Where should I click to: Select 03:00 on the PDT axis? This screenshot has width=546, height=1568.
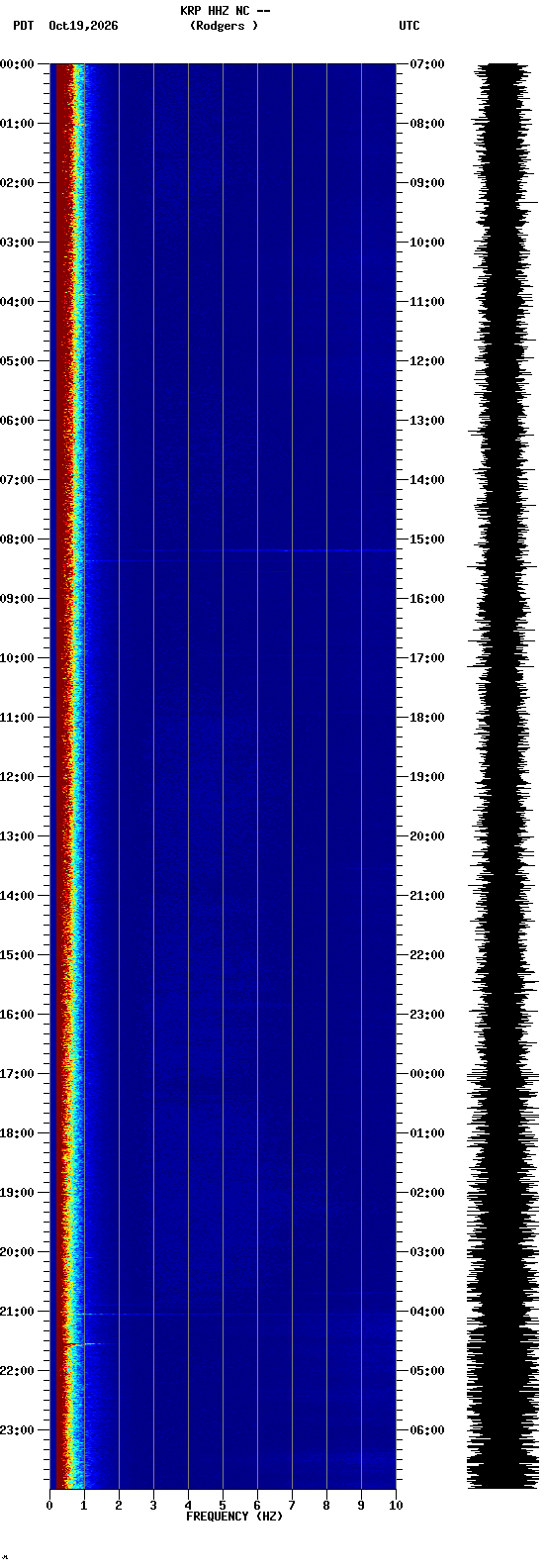(18, 243)
